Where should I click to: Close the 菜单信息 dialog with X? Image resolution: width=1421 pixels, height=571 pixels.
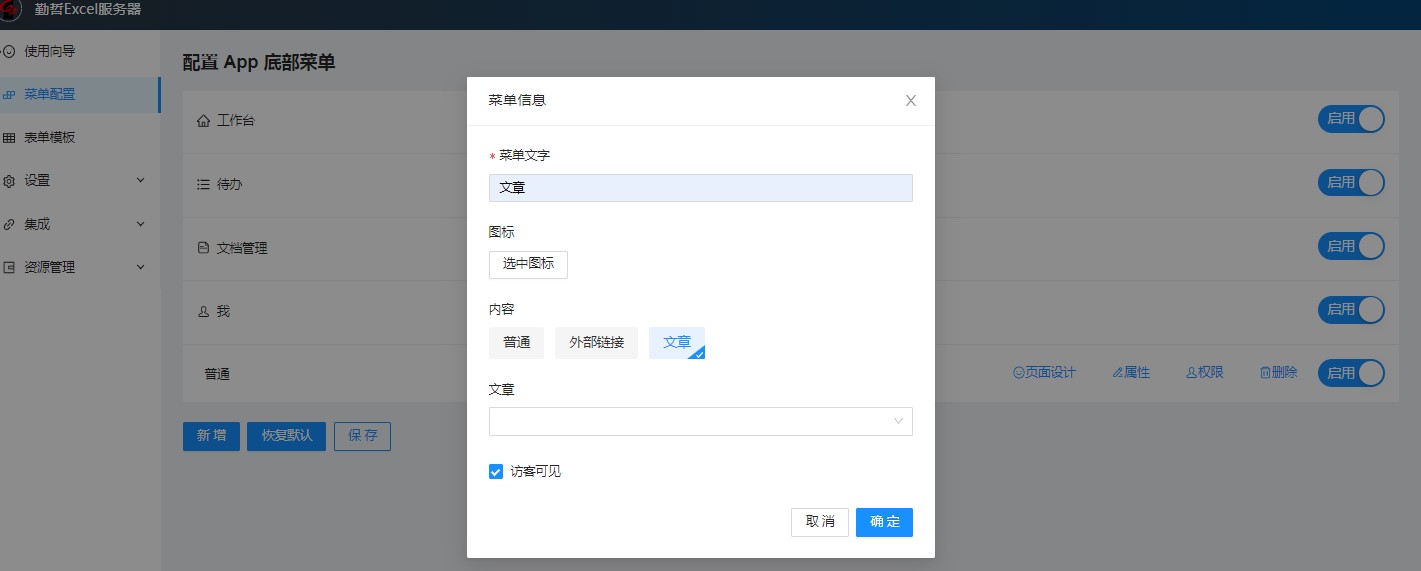pos(910,101)
